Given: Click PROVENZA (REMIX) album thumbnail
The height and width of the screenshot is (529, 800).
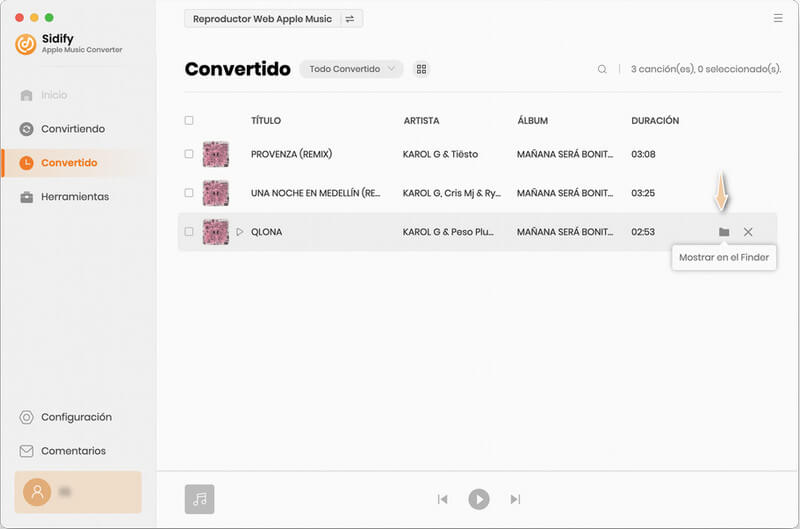Looking at the screenshot, I should coord(216,154).
